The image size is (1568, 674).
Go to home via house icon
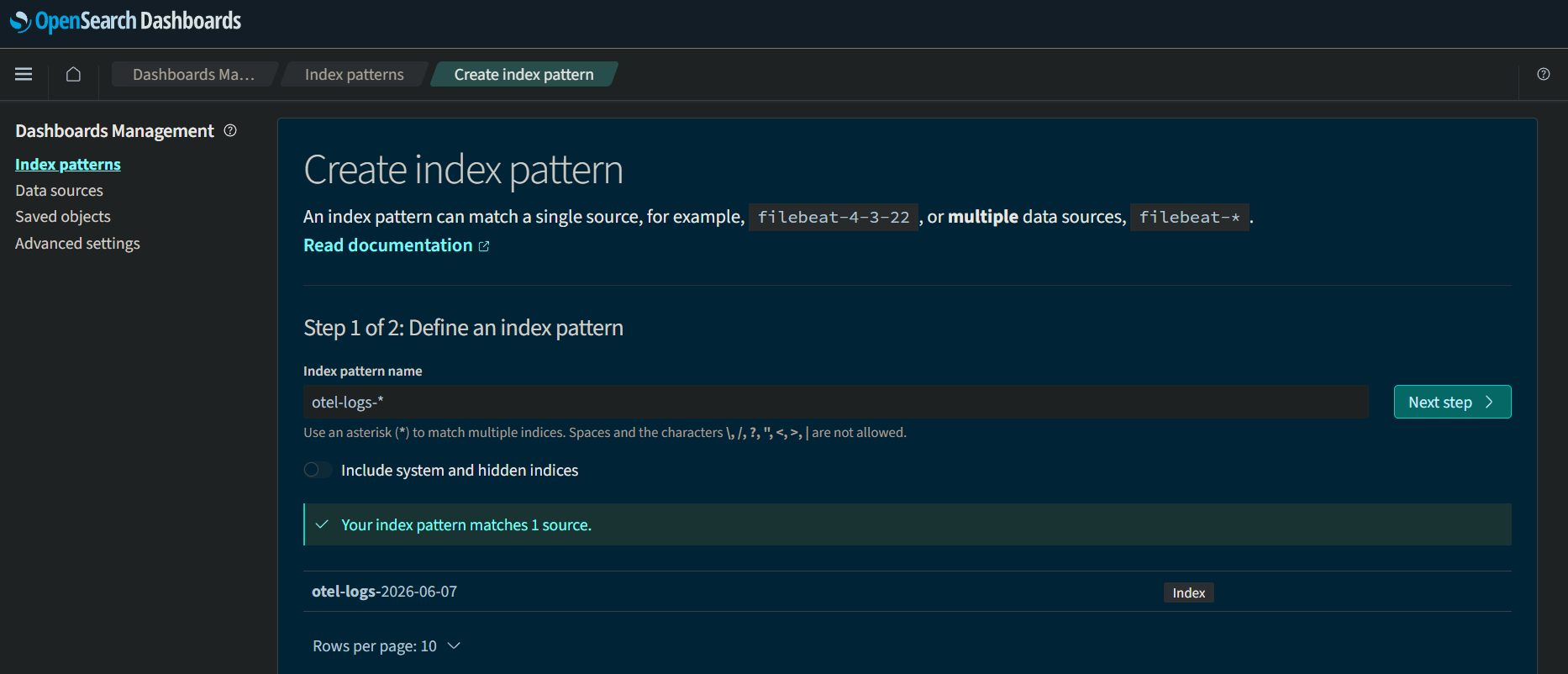73,74
